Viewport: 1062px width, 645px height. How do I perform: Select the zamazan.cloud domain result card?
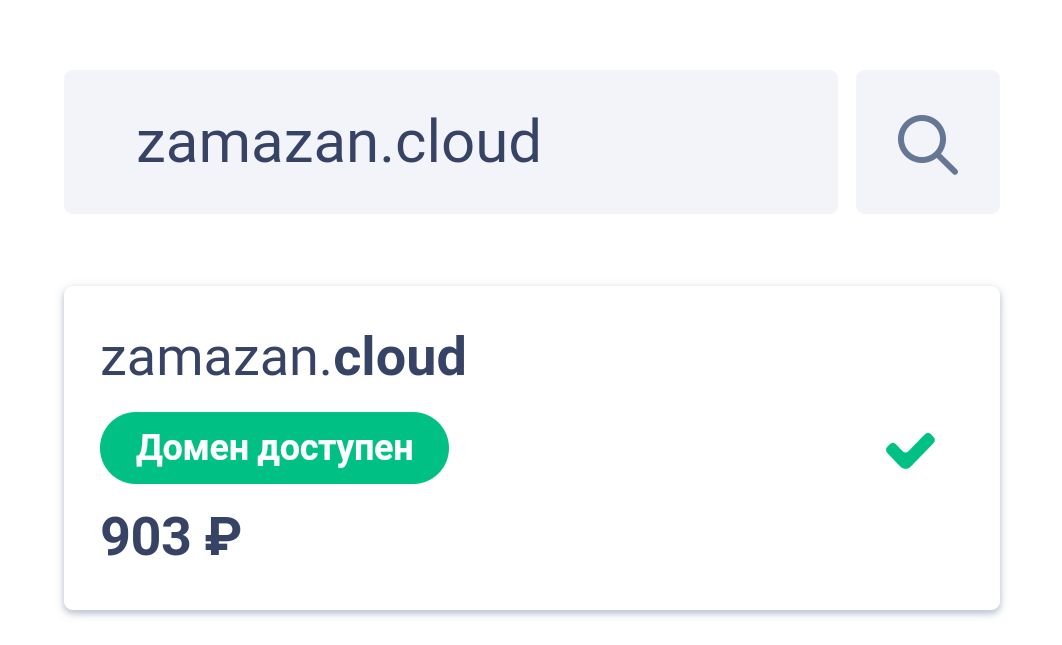pyautogui.click(x=532, y=448)
